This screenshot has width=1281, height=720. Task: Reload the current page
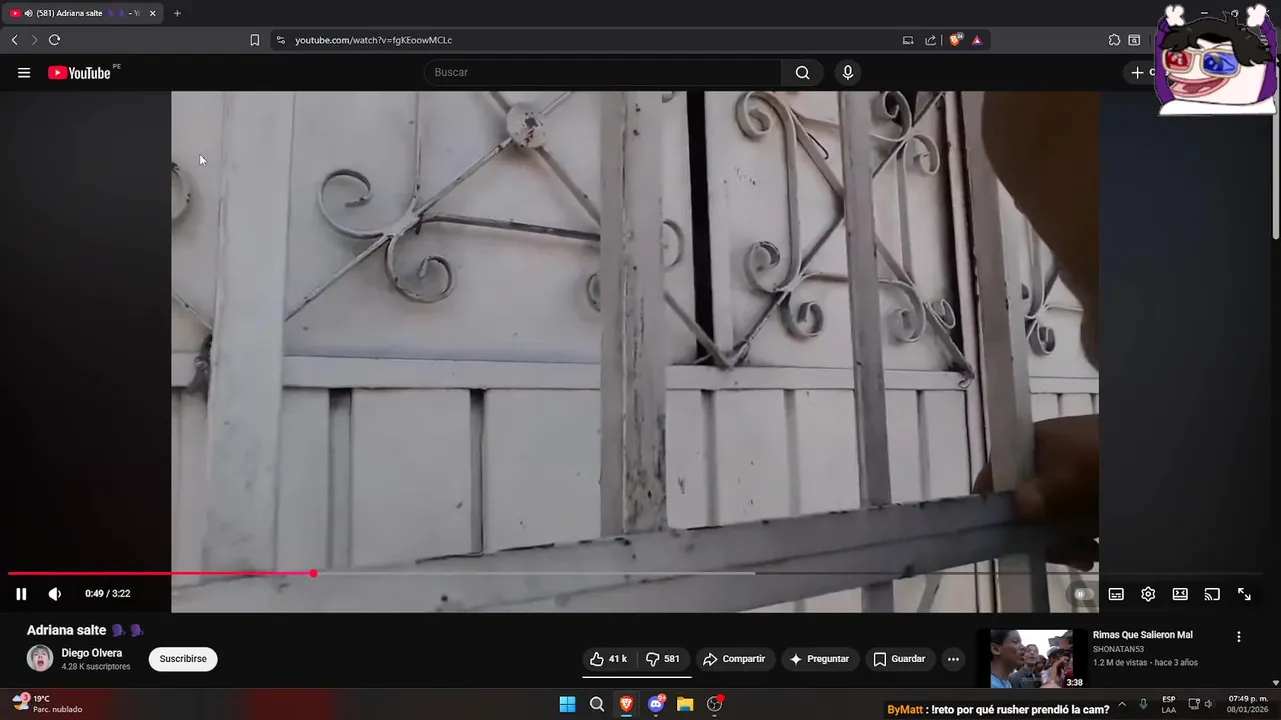tap(55, 40)
